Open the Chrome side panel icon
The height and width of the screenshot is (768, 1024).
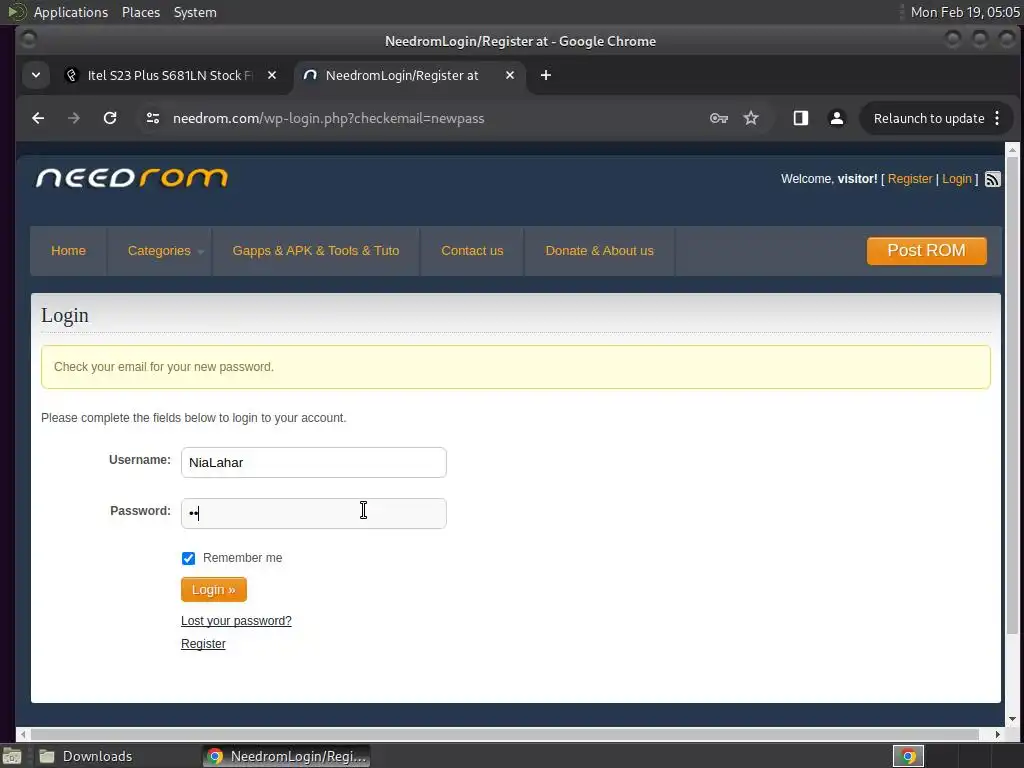[x=801, y=118]
